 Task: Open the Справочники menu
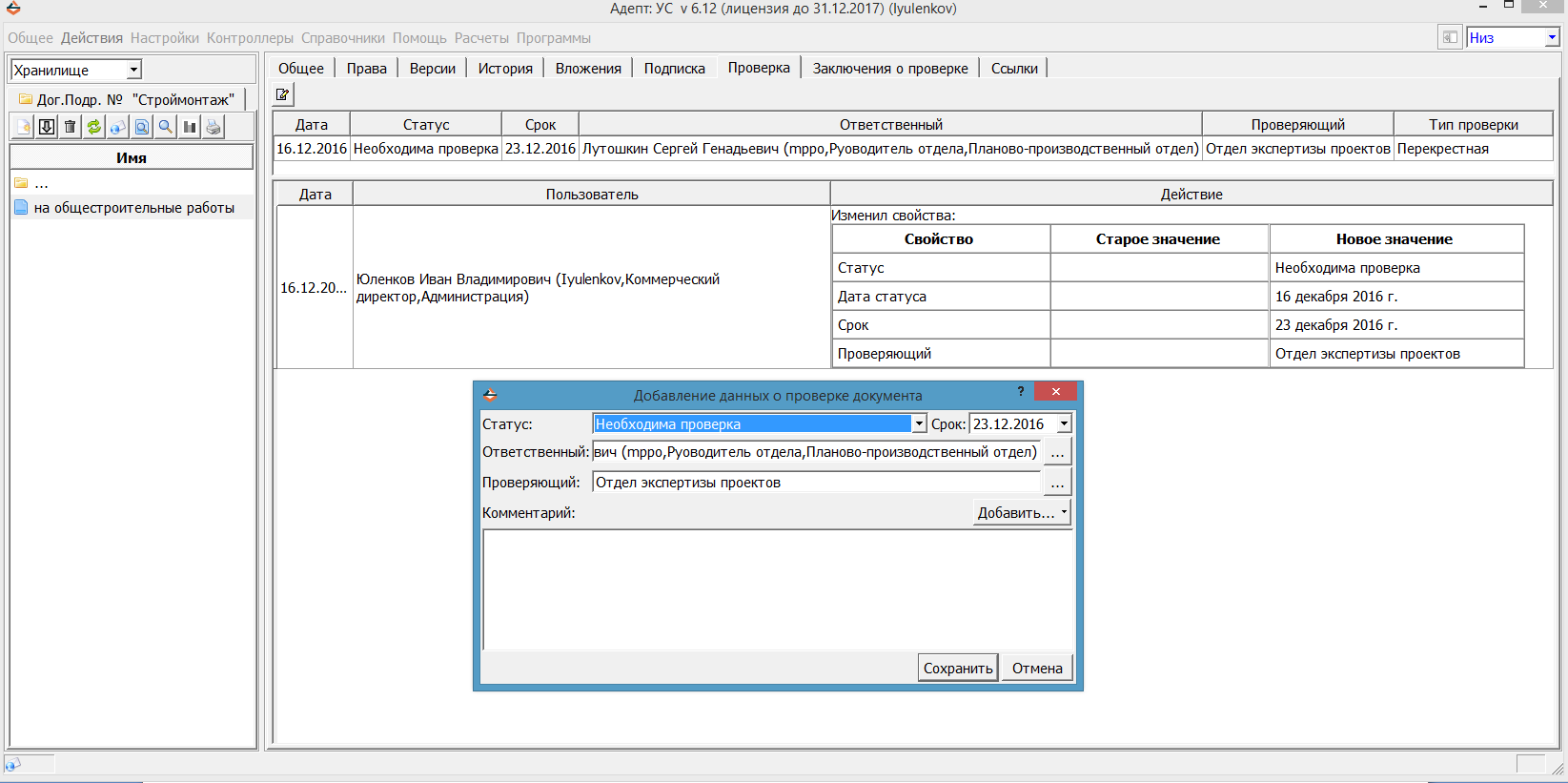[x=343, y=38]
